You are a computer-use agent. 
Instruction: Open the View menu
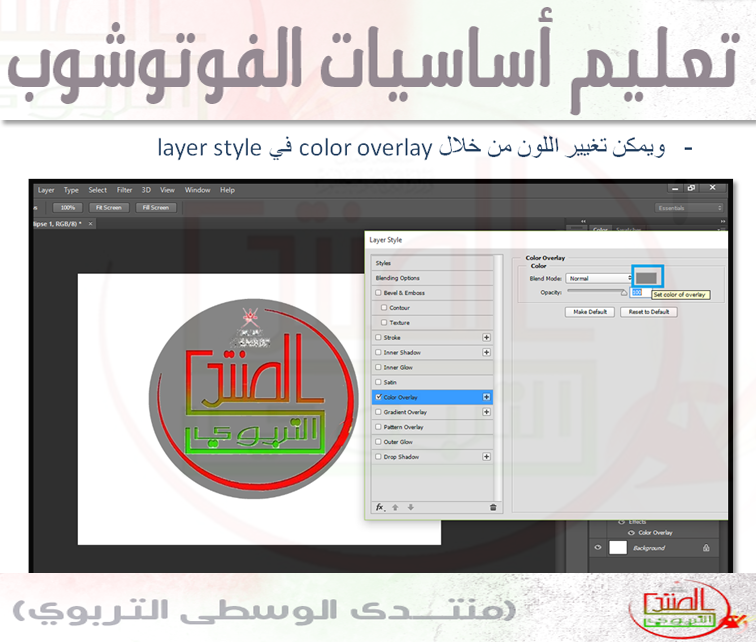167,190
